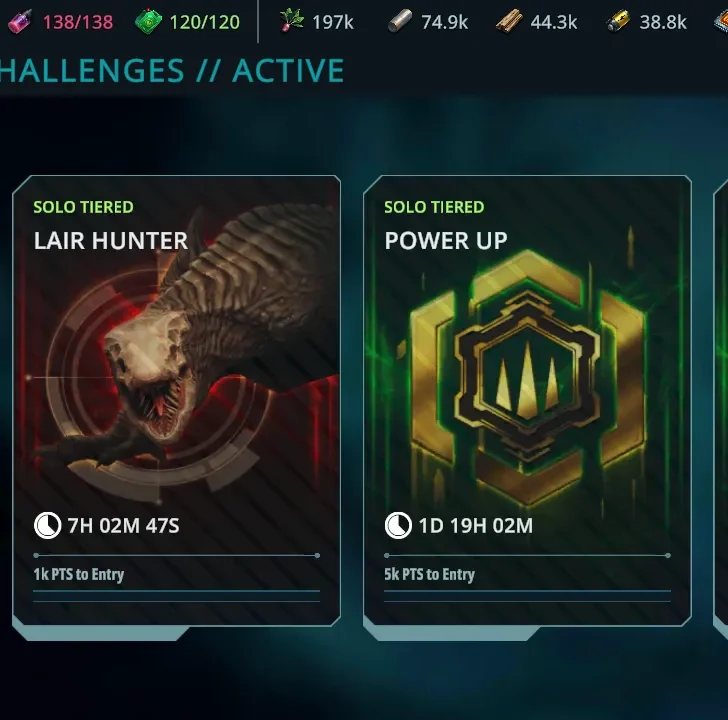Click the Power Up points progress bar
This screenshot has width=728, height=720.
[527, 555]
